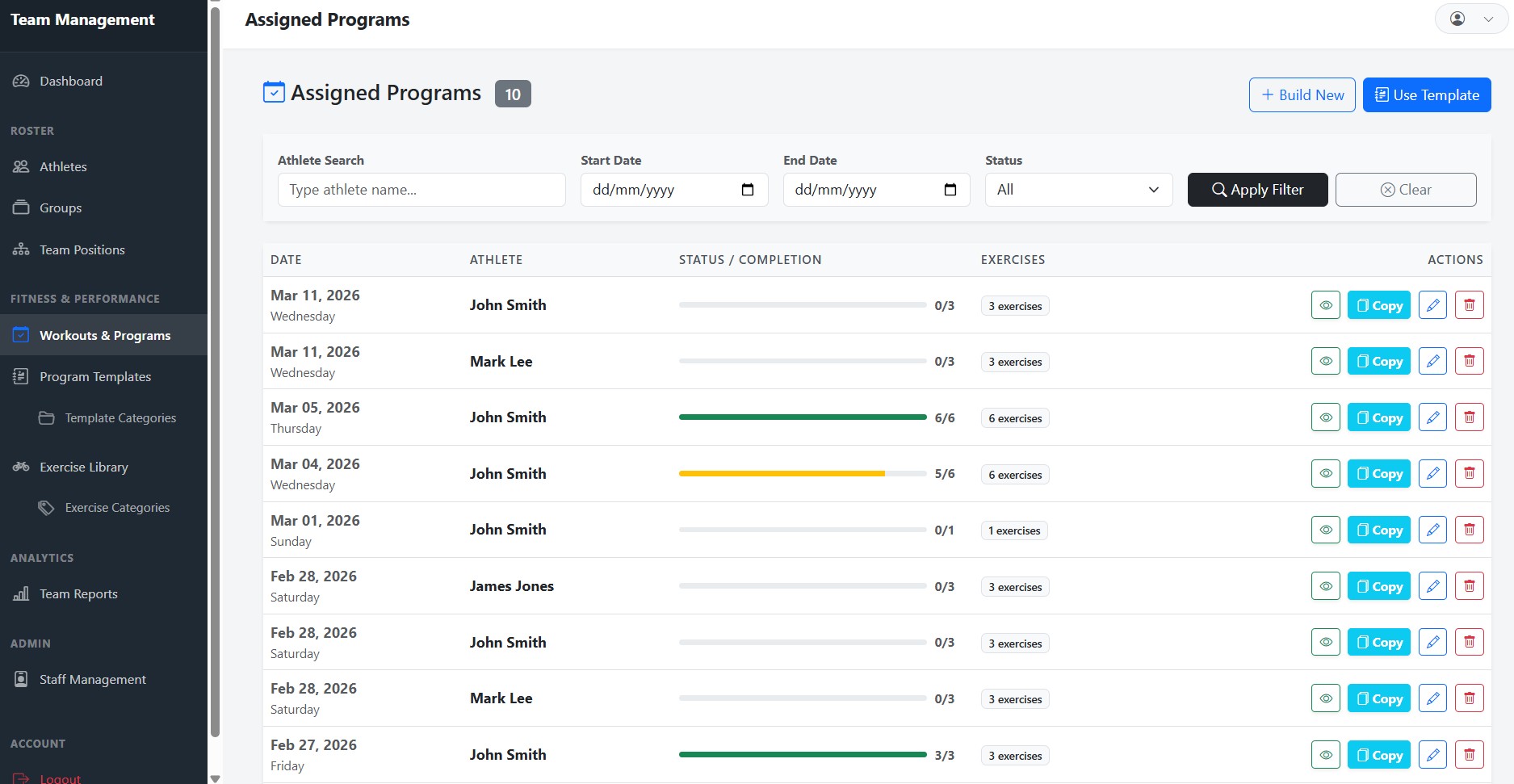Edit Mark Lee's Mar 11 program with pencil icon

[1432, 361]
